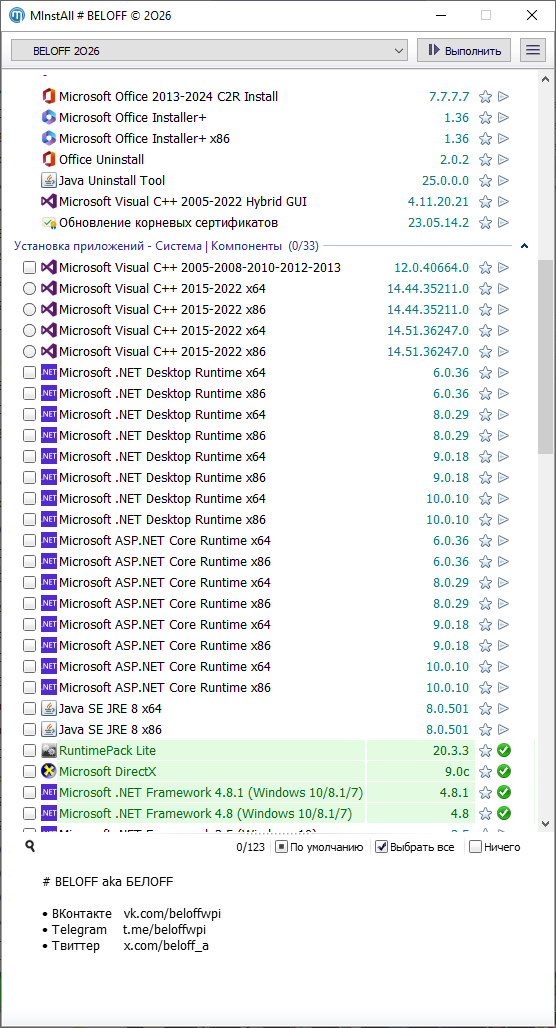Click the search magnifier icon
This screenshot has width=556, height=1028.
point(30,846)
